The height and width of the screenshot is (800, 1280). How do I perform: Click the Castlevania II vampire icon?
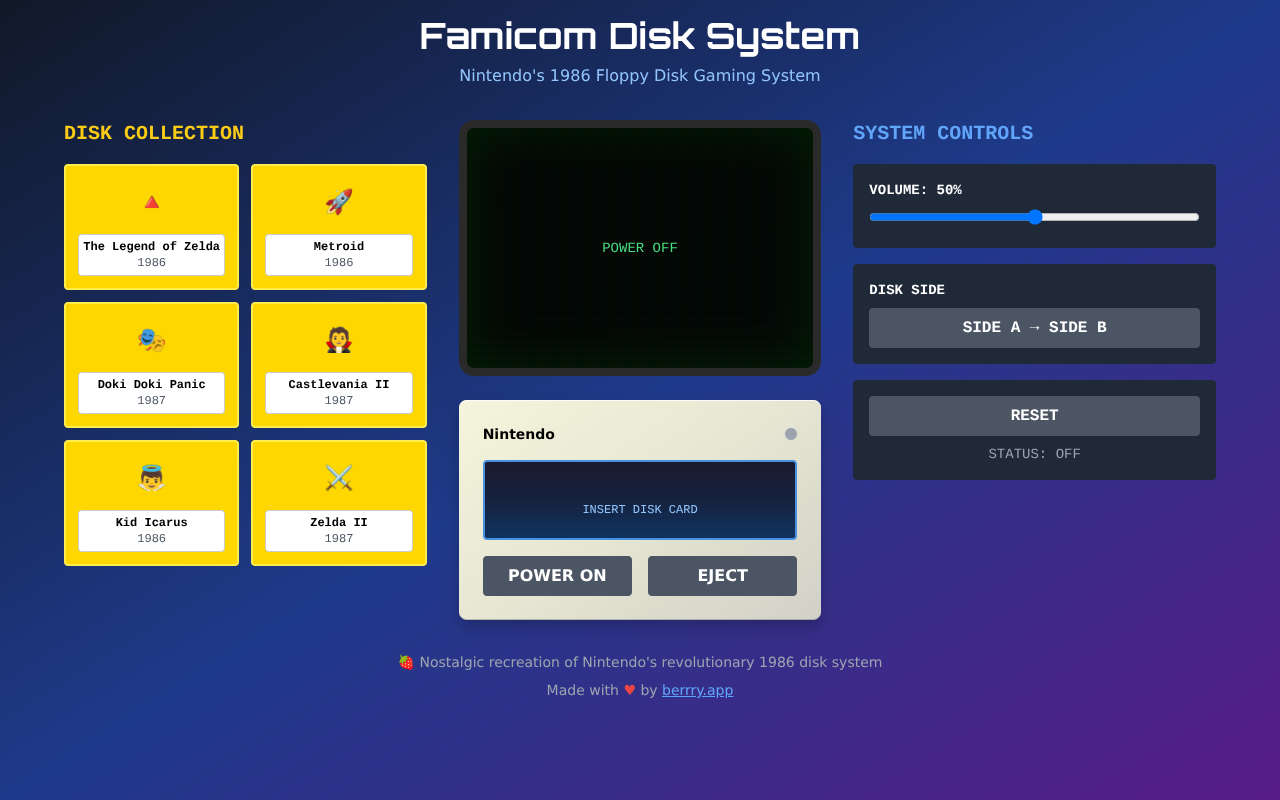(x=339, y=338)
